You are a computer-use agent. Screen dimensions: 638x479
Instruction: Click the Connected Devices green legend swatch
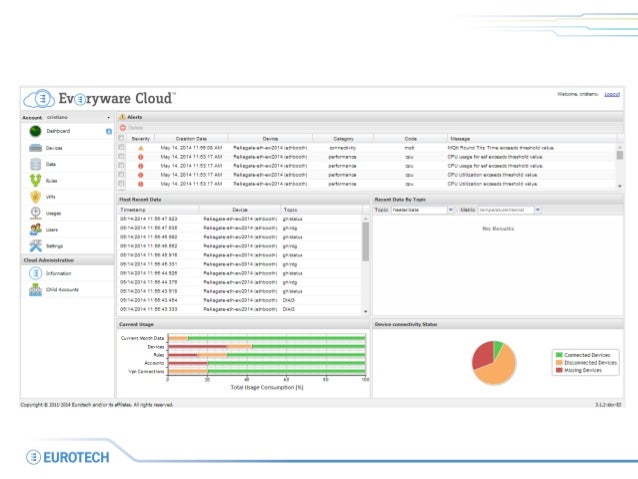click(559, 355)
